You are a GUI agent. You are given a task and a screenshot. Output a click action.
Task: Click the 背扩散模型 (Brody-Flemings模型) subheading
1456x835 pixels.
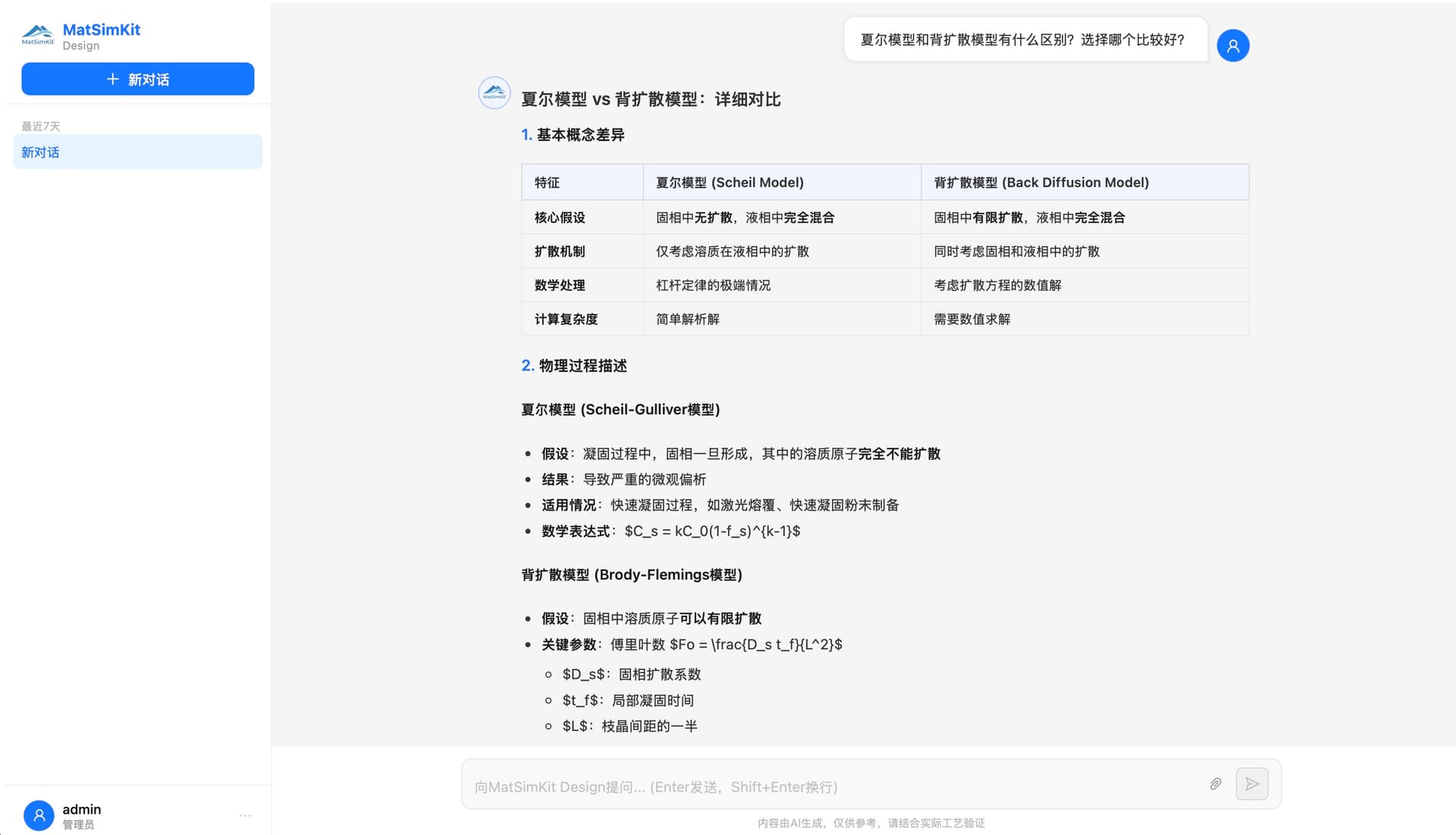click(631, 575)
